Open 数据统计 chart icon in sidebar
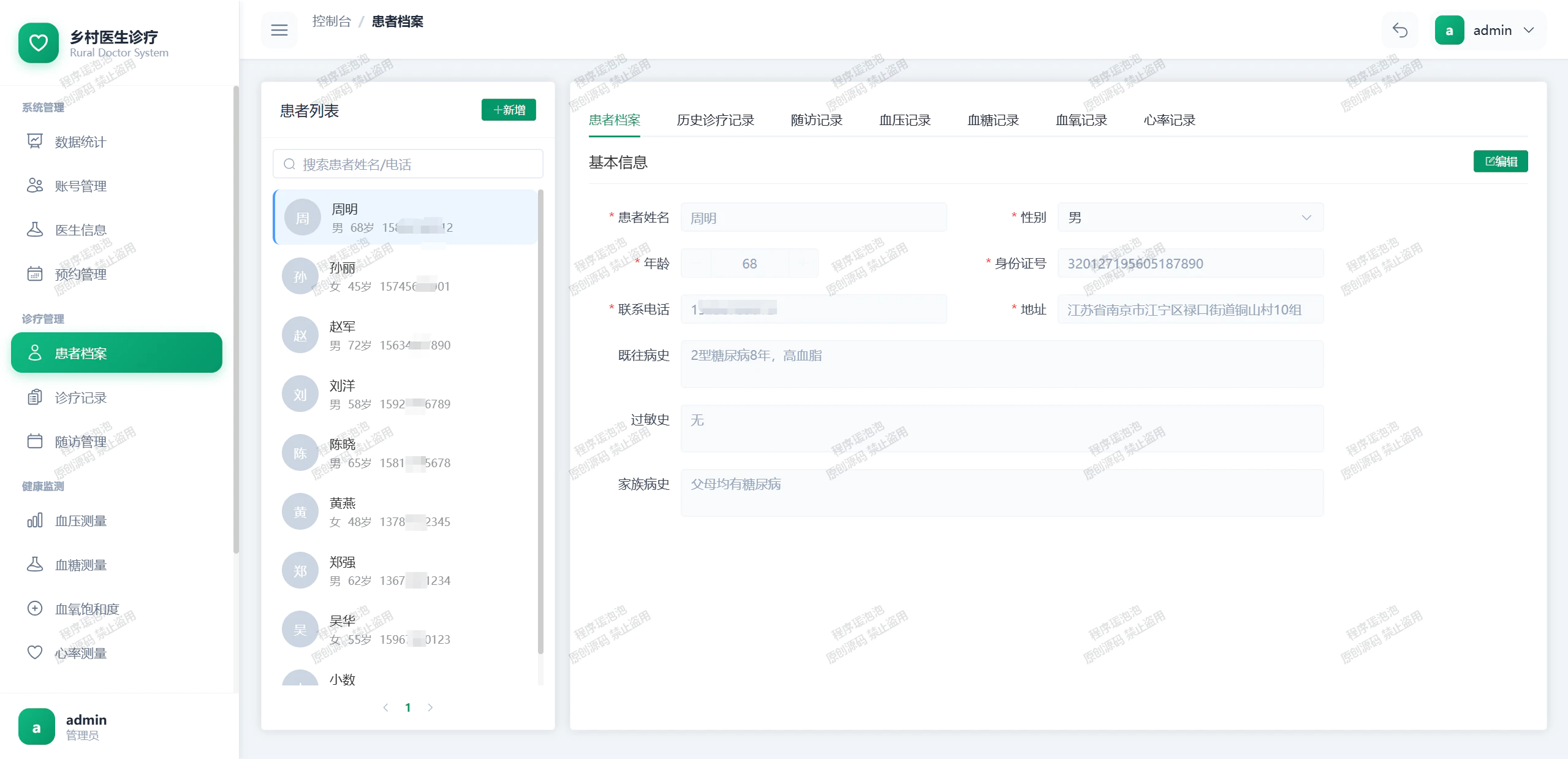The image size is (1568, 759). 35,142
